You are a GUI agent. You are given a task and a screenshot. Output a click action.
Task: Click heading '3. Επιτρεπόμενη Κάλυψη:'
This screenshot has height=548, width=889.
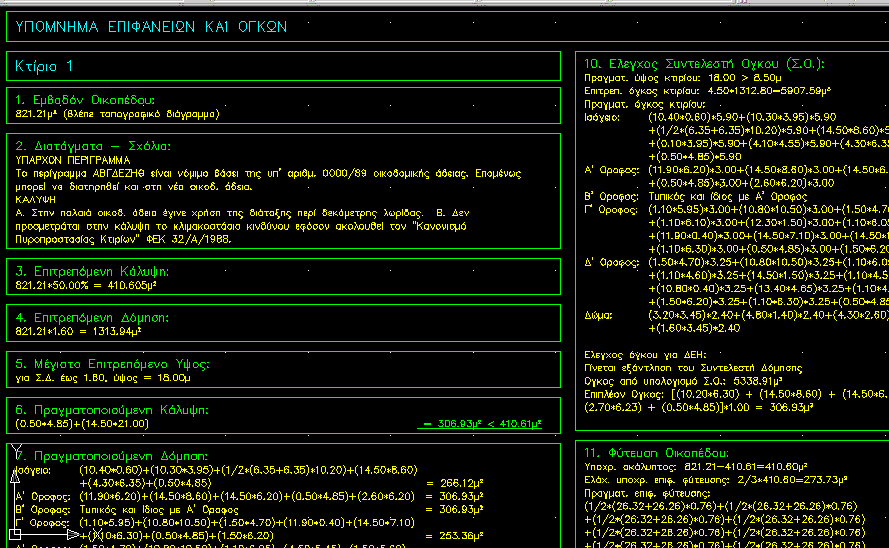(x=92, y=271)
